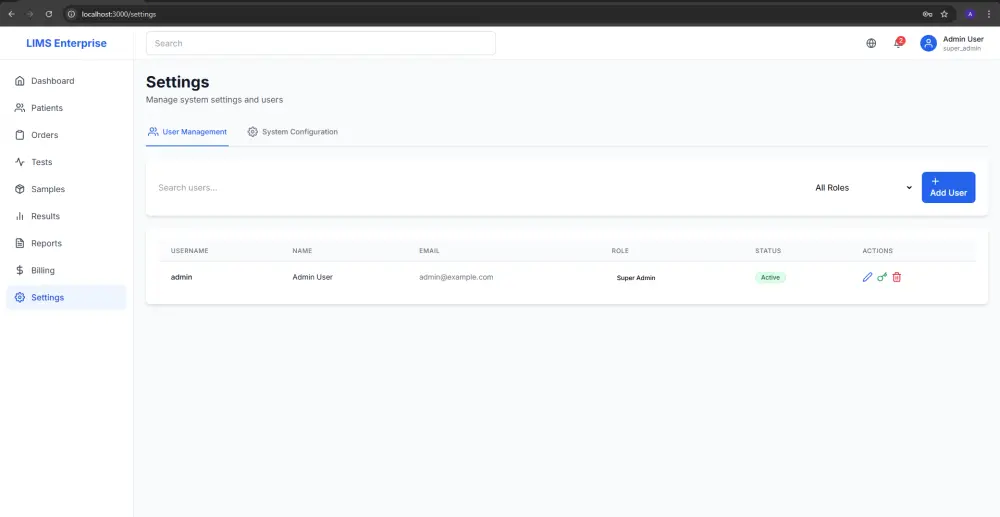Open the Orders section

pyautogui.click(x=66, y=135)
